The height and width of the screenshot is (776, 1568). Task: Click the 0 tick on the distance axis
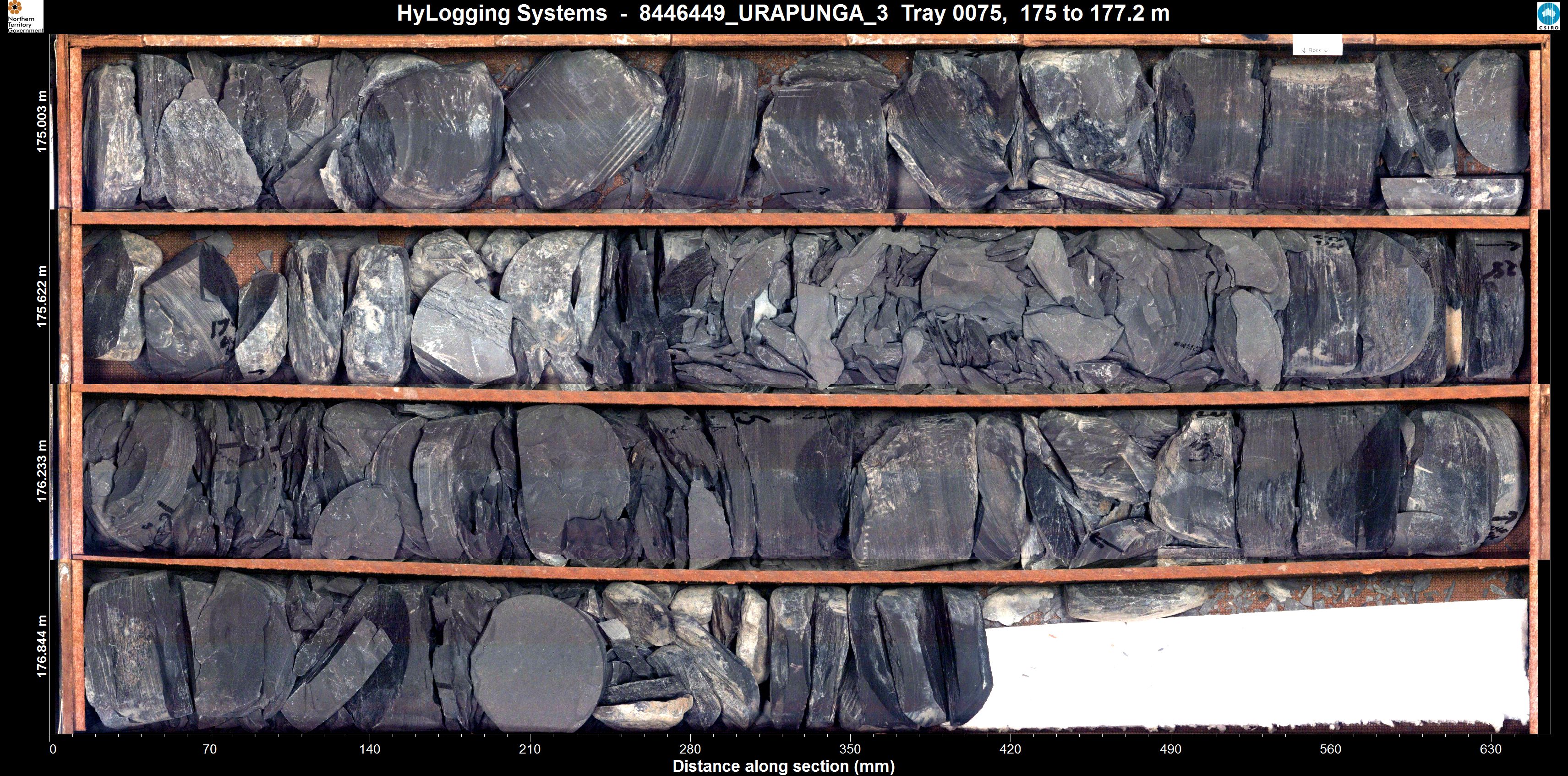point(53,748)
